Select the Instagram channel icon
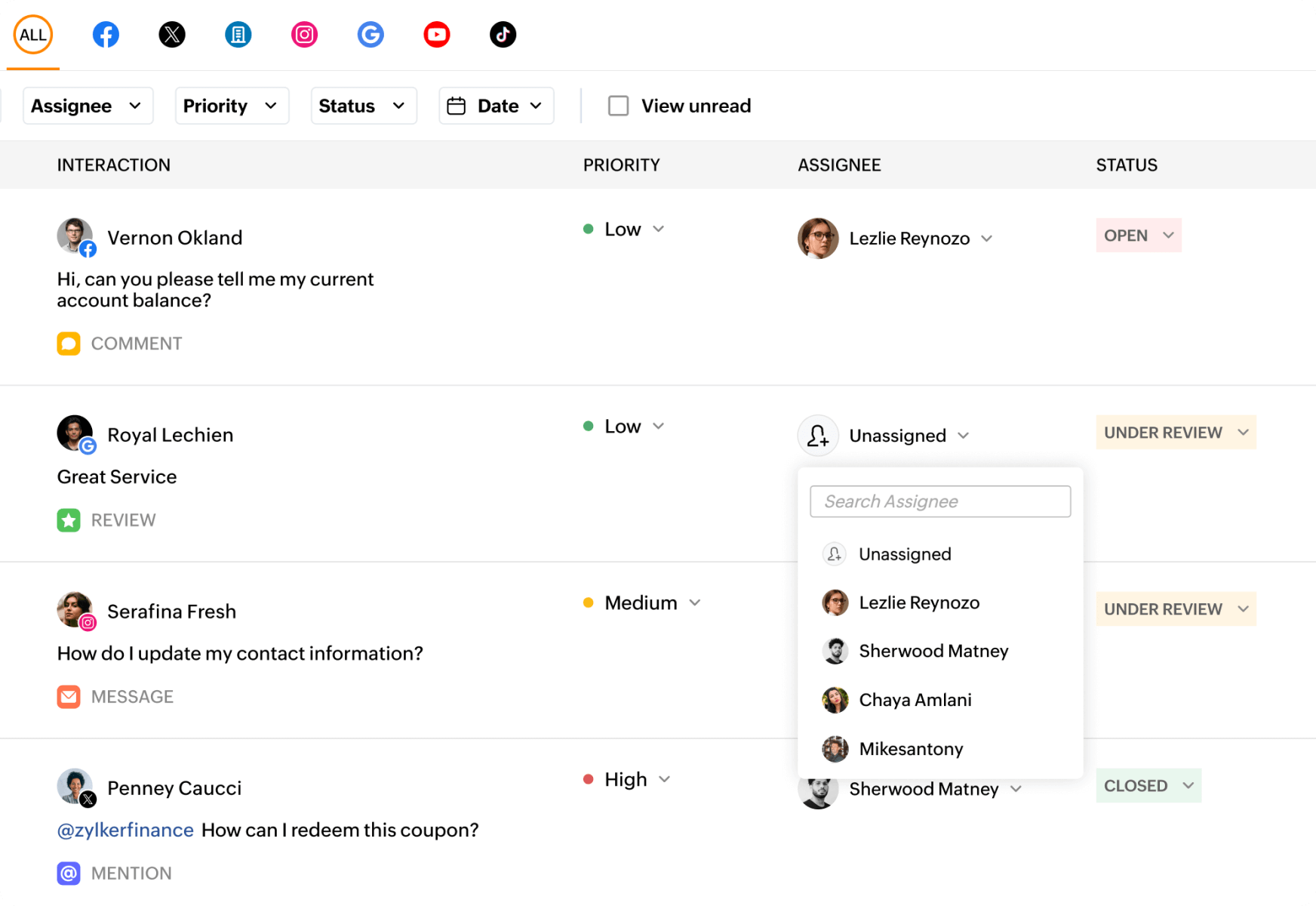Image resolution: width=1316 pixels, height=906 pixels. 304,35
